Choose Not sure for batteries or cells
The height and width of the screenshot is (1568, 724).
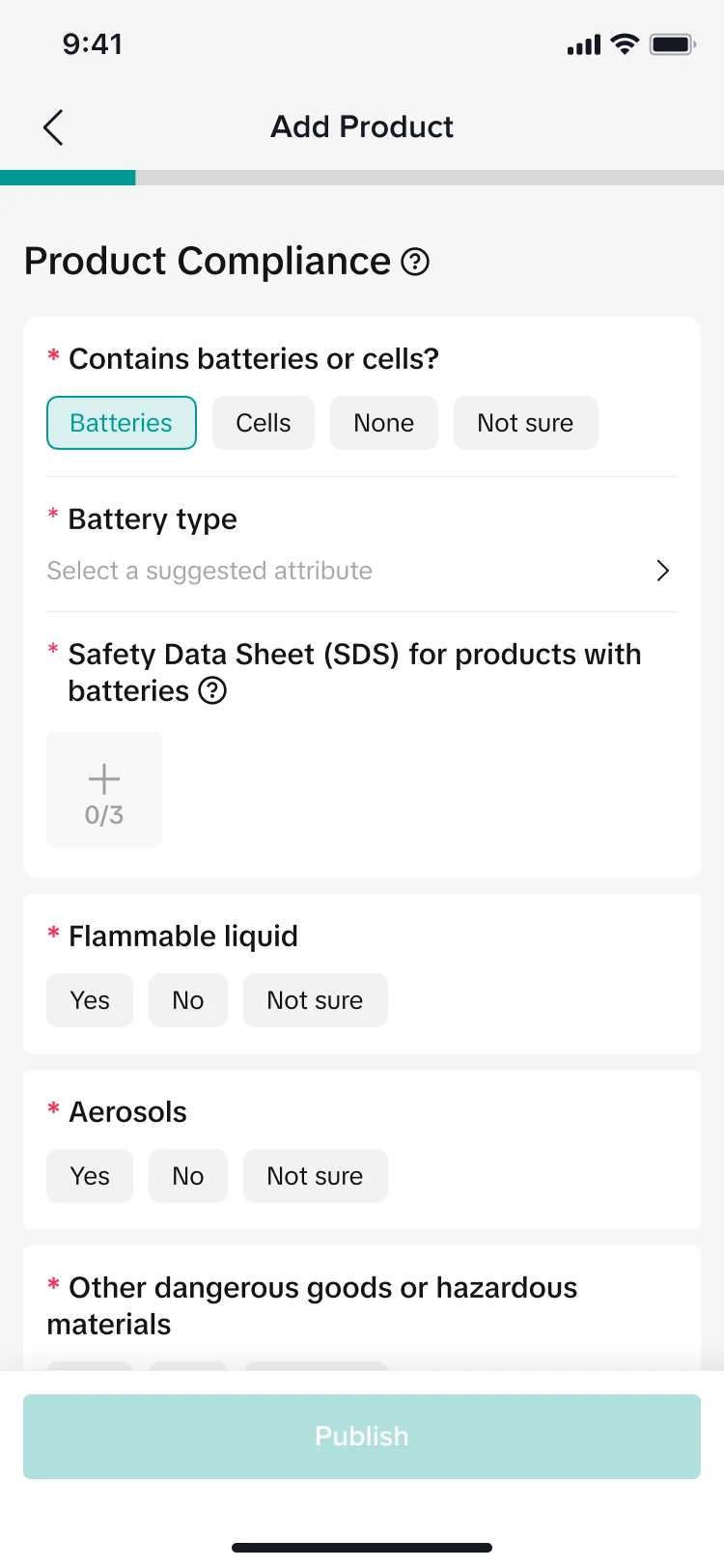pos(526,423)
